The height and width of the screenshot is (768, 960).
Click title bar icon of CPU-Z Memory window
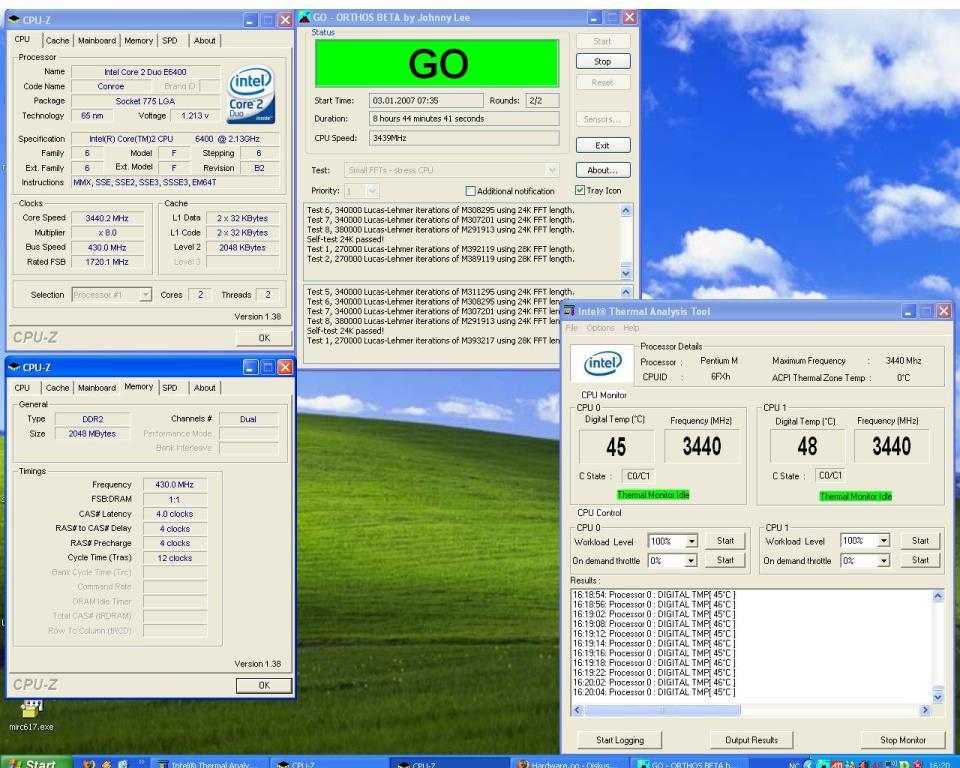(14, 367)
